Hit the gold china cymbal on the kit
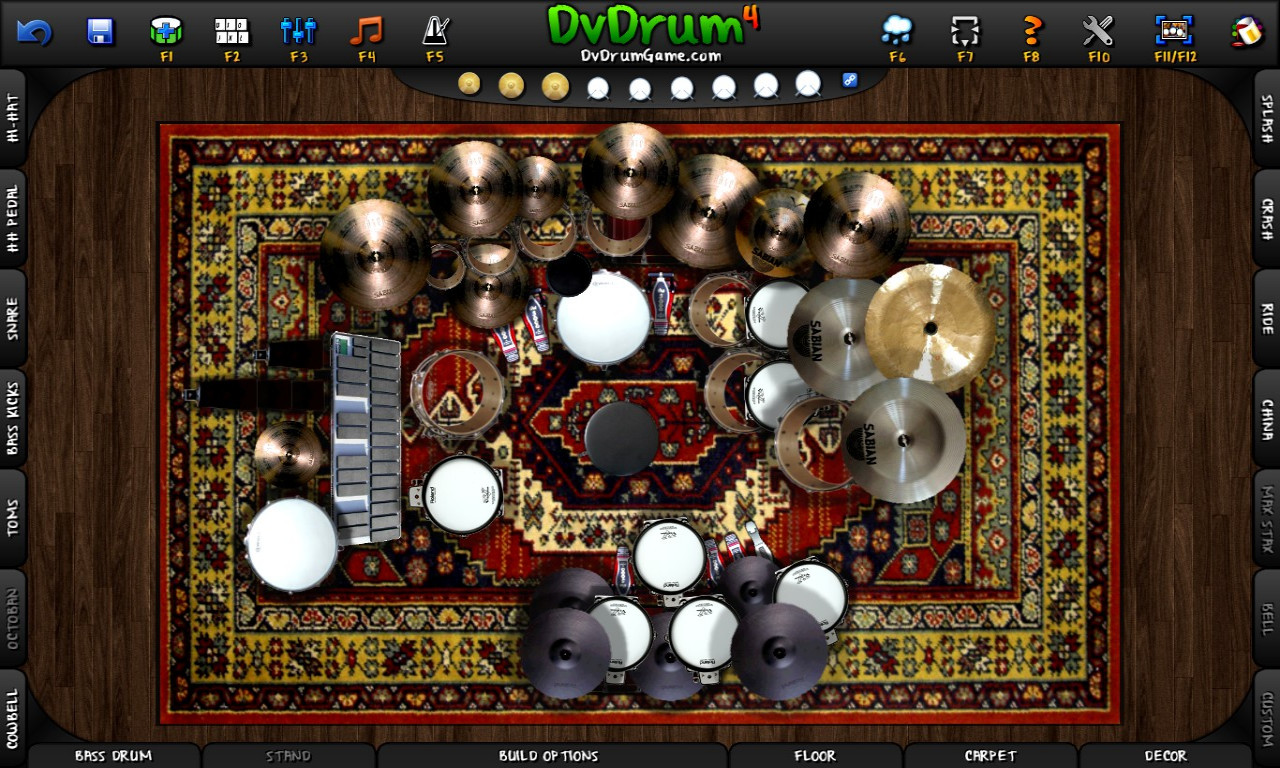Screen dimensions: 1280x768 [930, 327]
